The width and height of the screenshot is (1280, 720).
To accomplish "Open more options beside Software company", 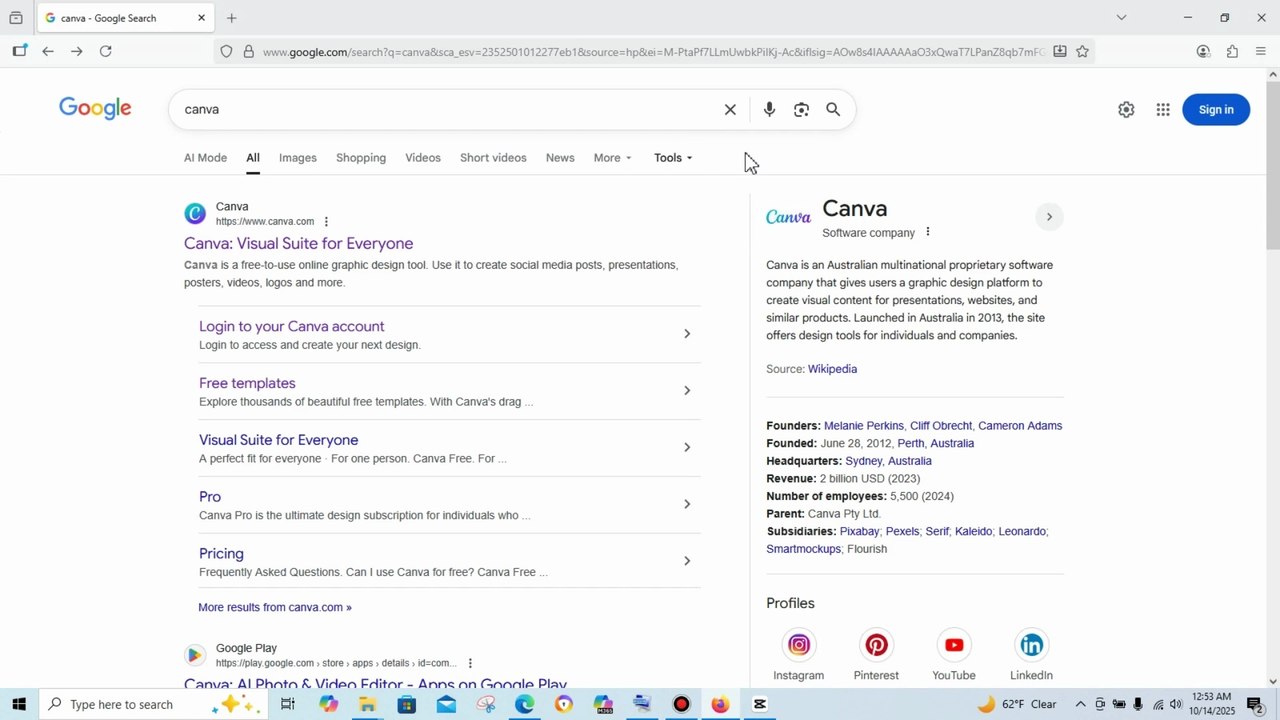I will click(x=928, y=232).
